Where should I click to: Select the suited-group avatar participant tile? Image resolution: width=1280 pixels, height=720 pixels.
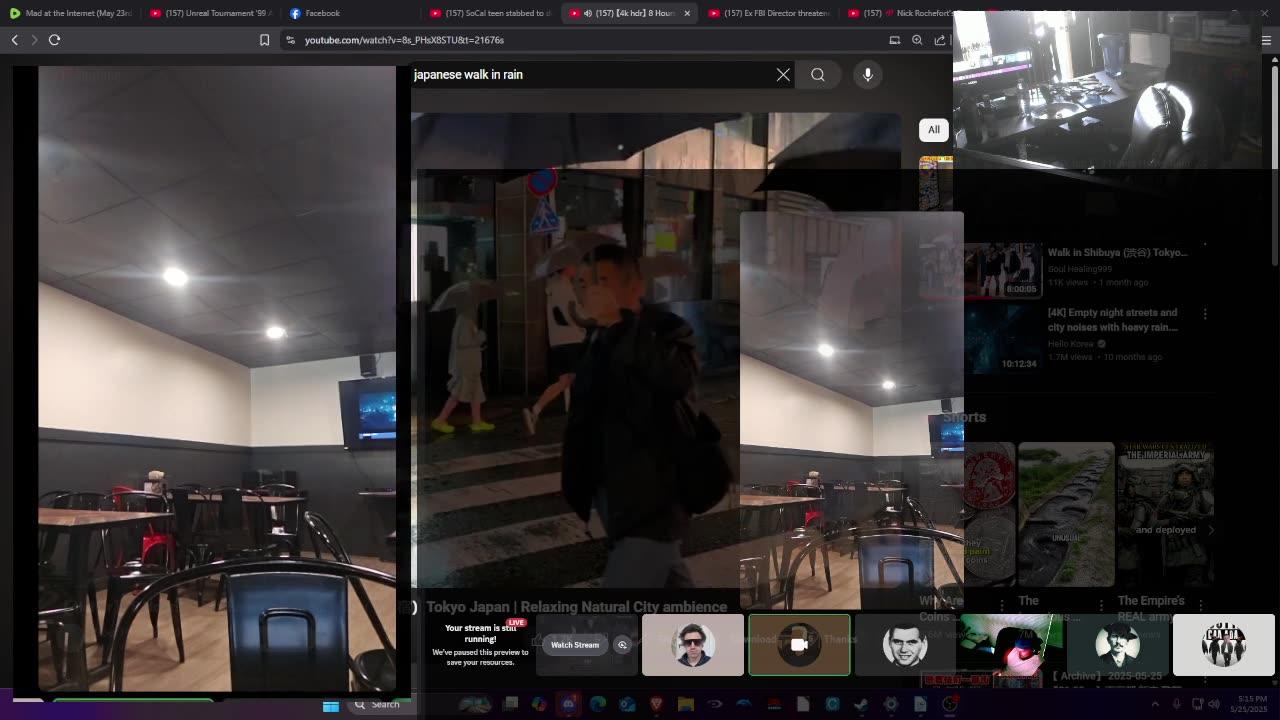click(1224, 645)
